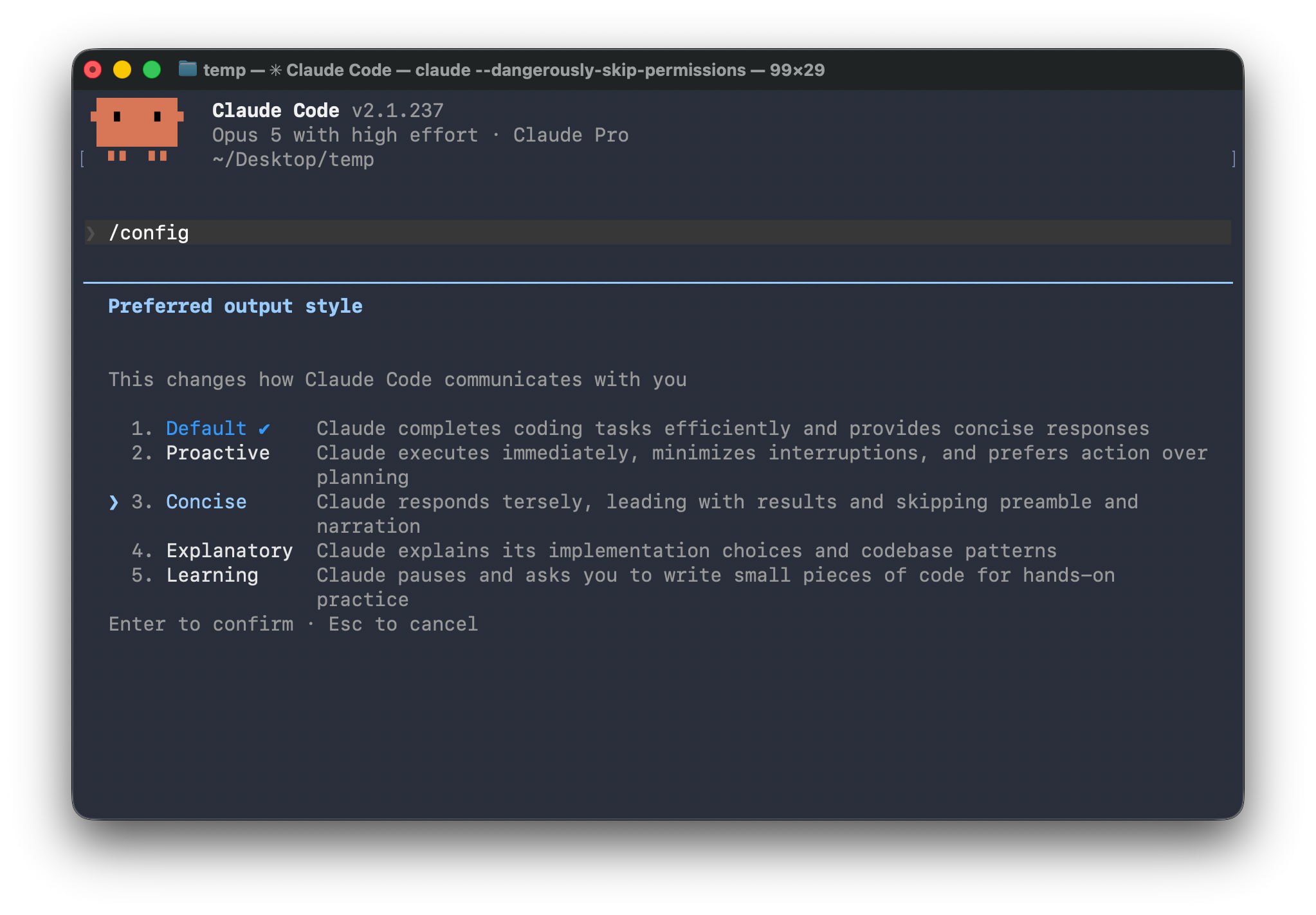Image resolution: width=1316 pixels, height=915 pixels.
Task: Click the Preferred output style heading
Action: click(x=235, y=306)
